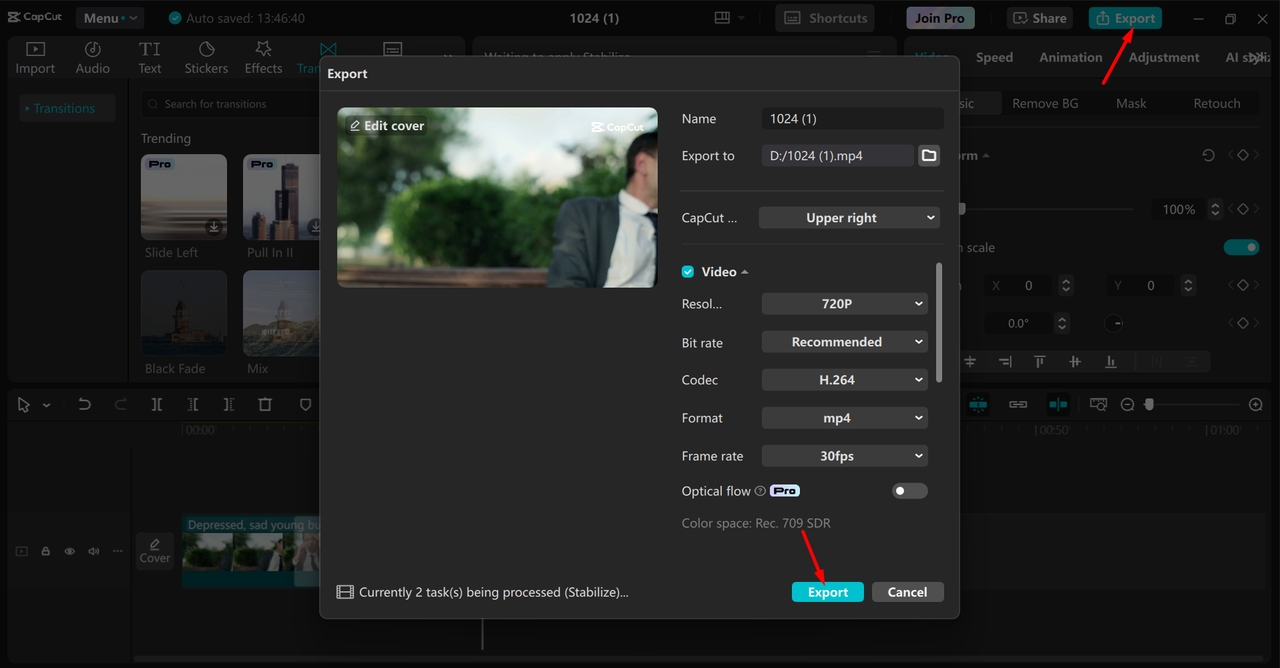Expand the select tool chevron

46,405
